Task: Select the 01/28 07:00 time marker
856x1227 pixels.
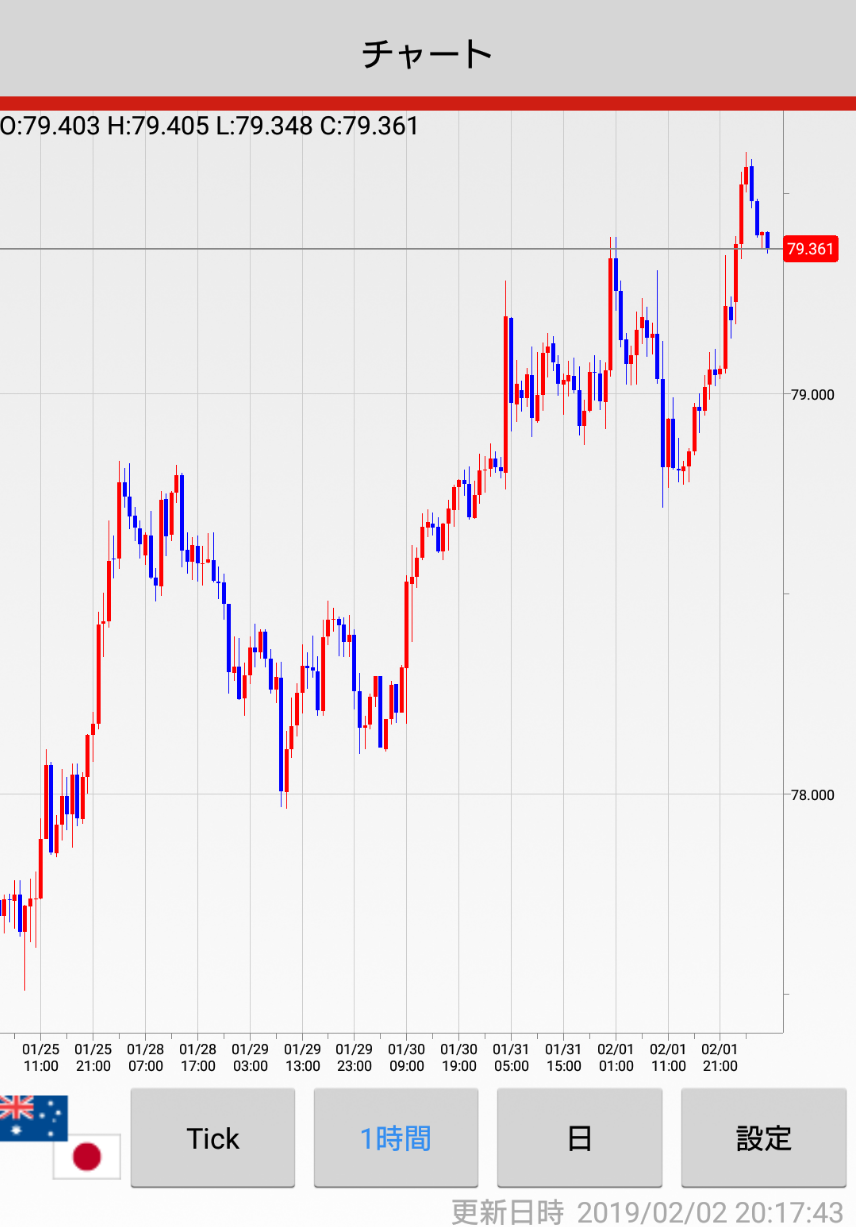Action: click(145, 1057)
